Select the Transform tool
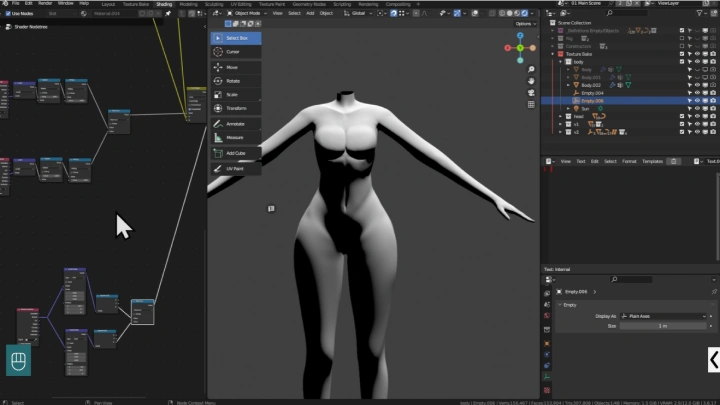Image resolution: width=720 pixels, height=405 pixels. pyautogui.click(x=235, y=108)
